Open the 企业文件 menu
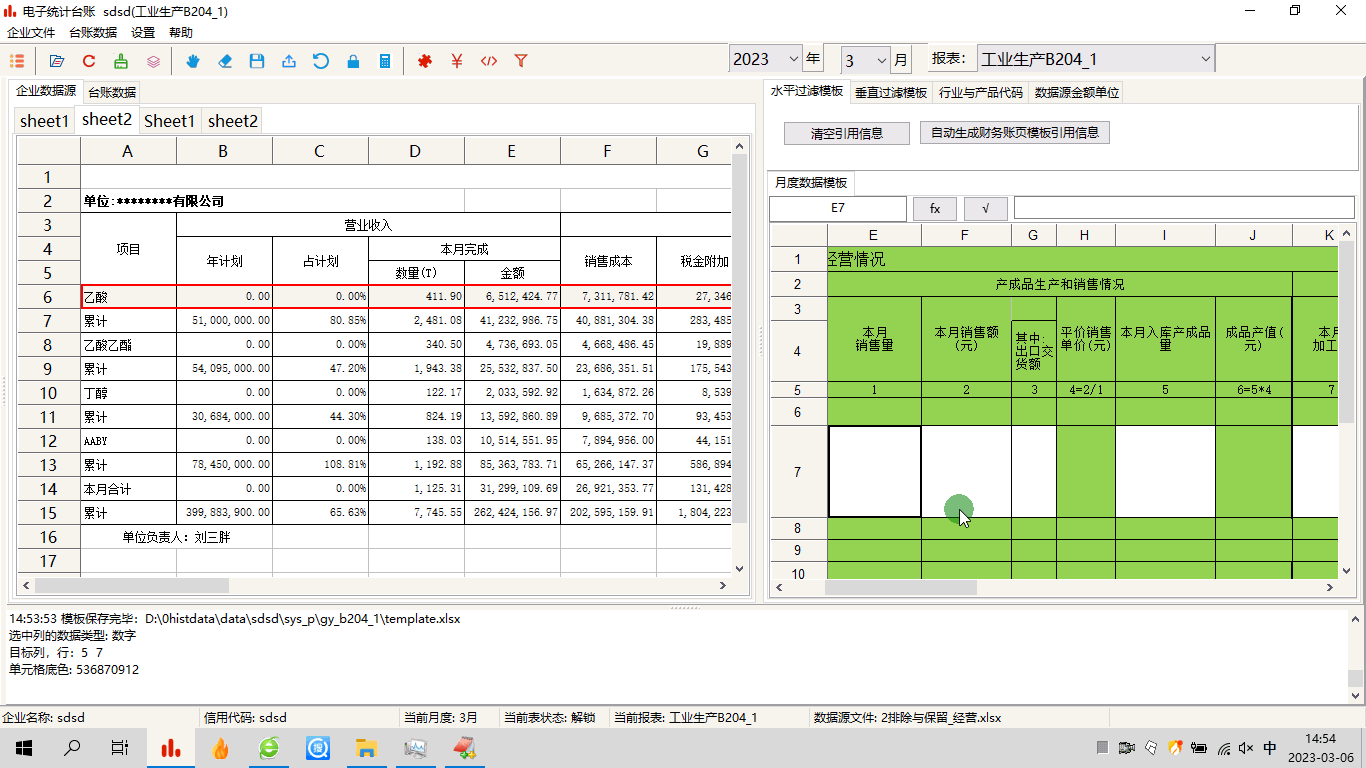Screen dimensions: 1366x768 [31, 32]
